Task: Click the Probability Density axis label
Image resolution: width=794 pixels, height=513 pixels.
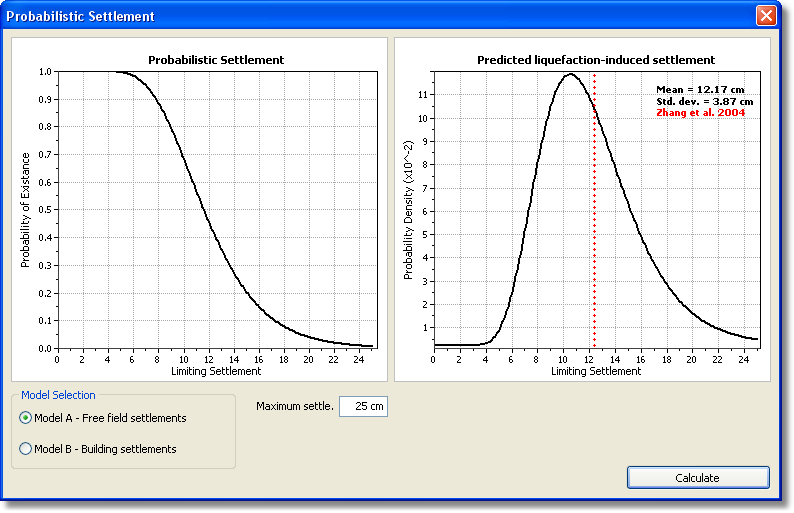Action: click(x=408, y=210)
